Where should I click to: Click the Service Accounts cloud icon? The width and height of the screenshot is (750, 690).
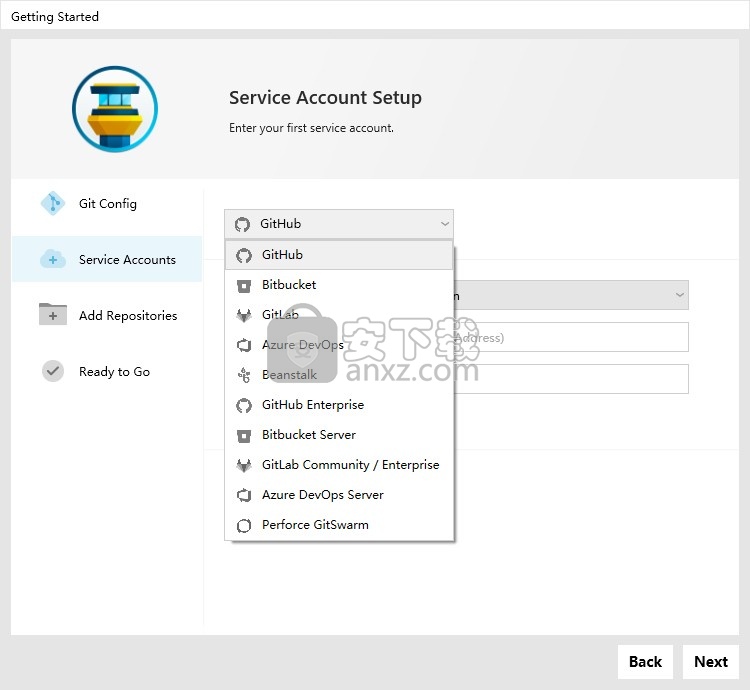click(53, 259)
